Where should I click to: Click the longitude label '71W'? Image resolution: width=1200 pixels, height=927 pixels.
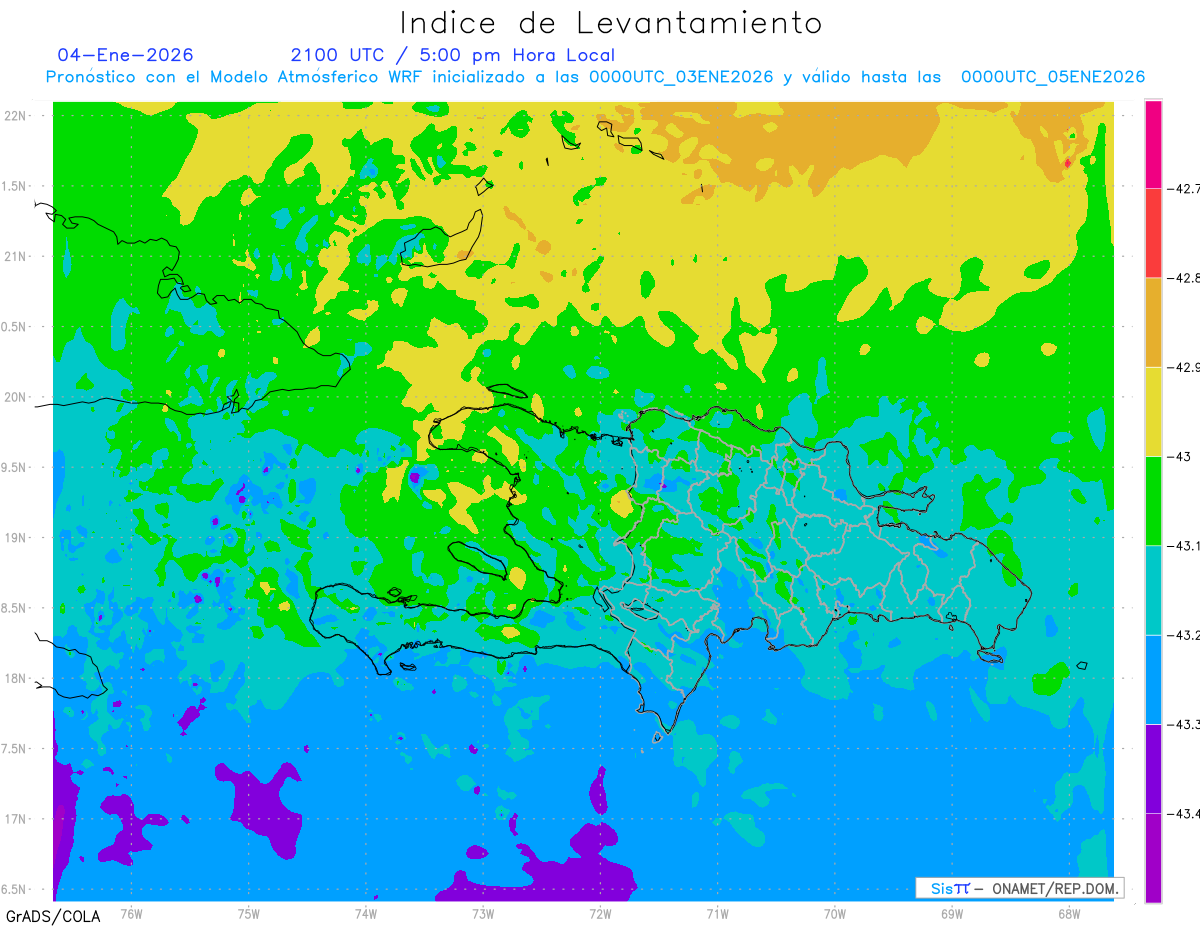[x=717, y=914]
